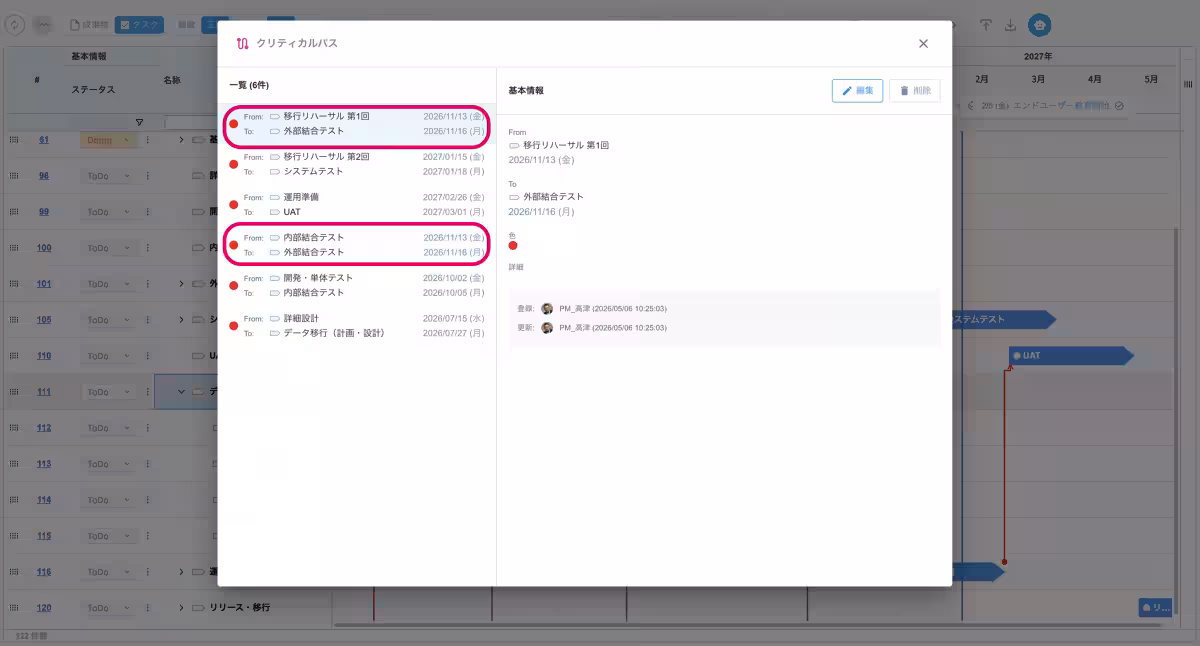The image size is (1200, 646).
Task: Open the robot assistant avatar icon
Action: point(1040,24)
